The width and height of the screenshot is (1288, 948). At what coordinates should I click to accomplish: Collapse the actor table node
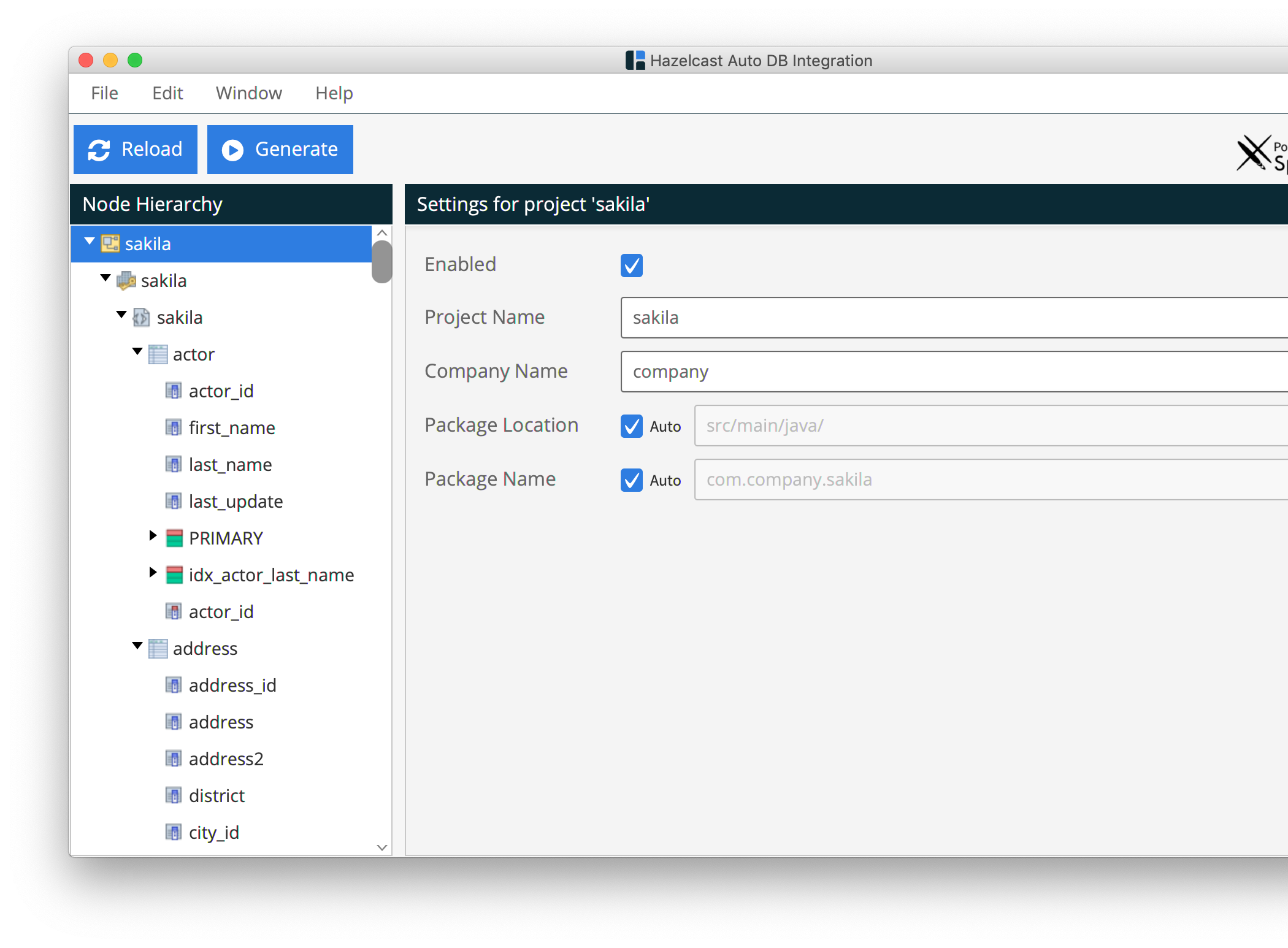pyautogui.click(x=137, y=352)
